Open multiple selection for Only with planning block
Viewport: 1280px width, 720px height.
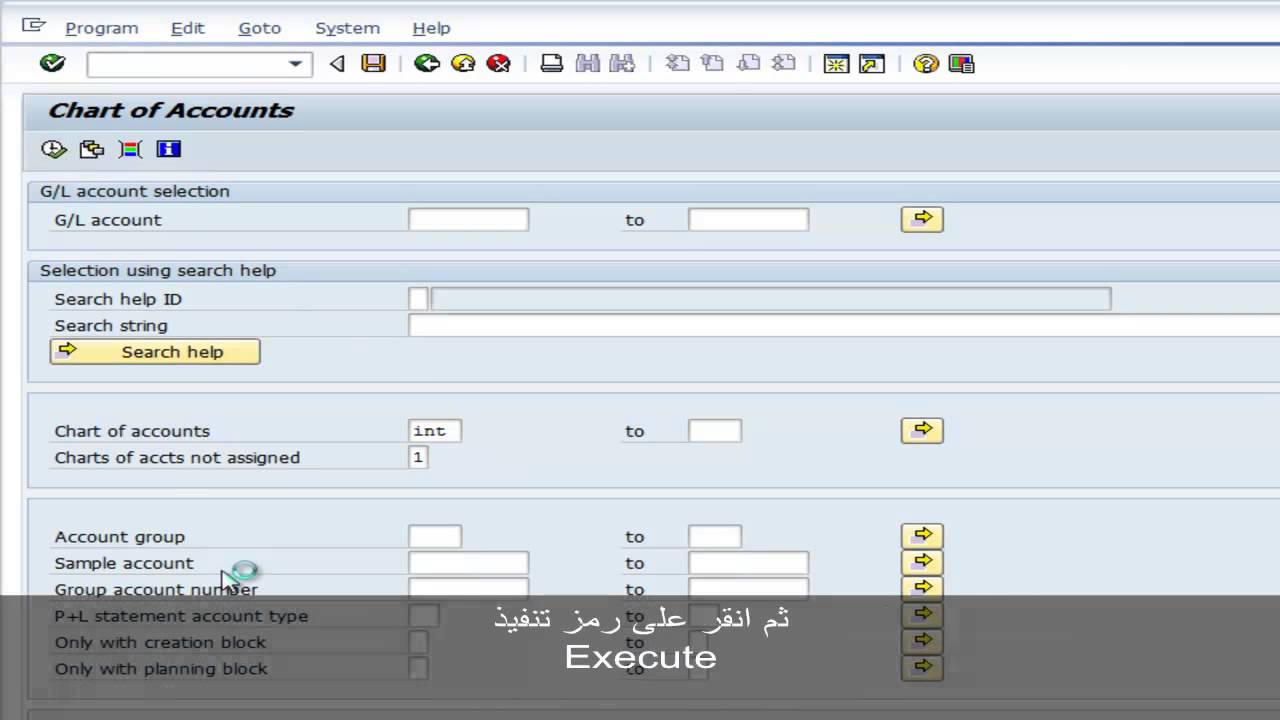click(922, 667)
